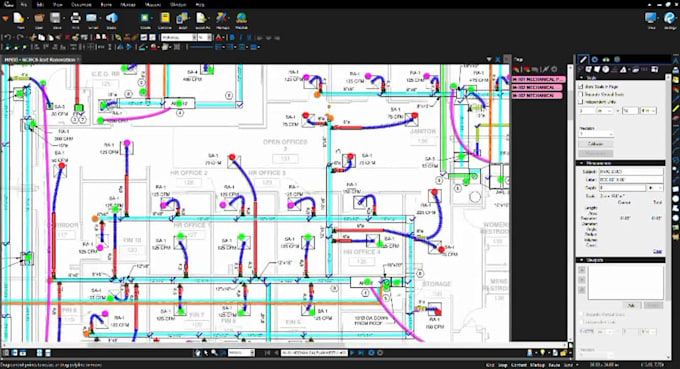
Task: Open the Window menu
Action: 178,4
